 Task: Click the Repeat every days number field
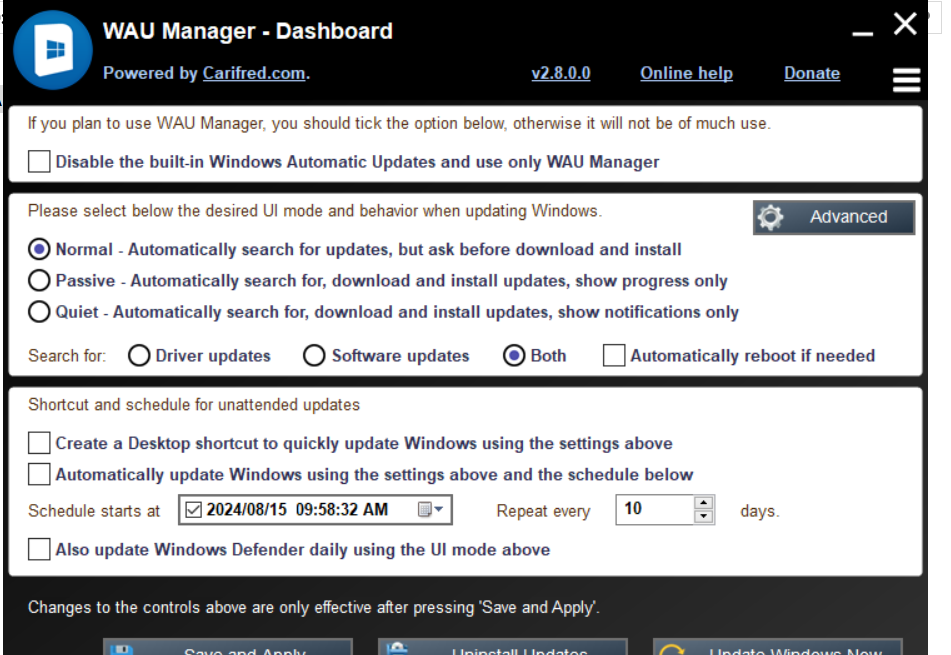655,509
